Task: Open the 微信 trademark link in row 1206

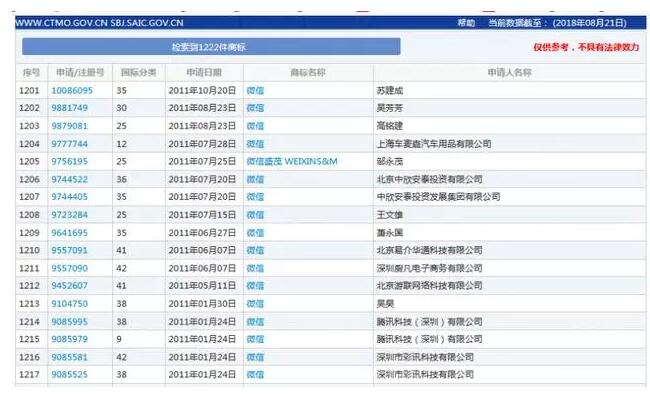Action: click(x=255, y=180)
